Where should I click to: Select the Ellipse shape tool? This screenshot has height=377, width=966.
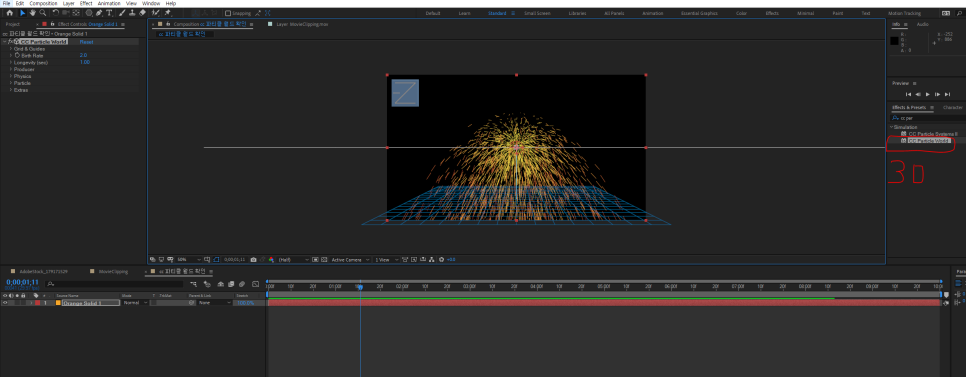click(x=89, y=13)
